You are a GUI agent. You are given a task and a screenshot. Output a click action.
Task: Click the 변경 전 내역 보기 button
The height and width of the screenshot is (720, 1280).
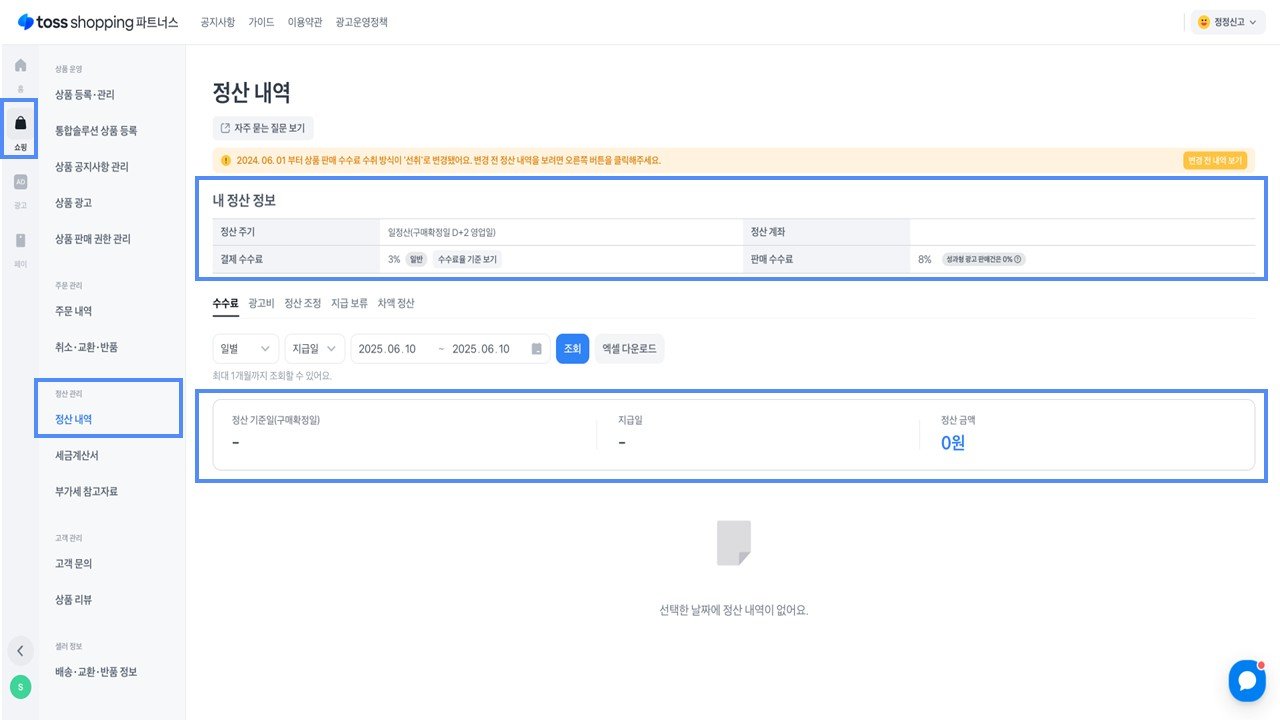click(x=1215, y=160)
